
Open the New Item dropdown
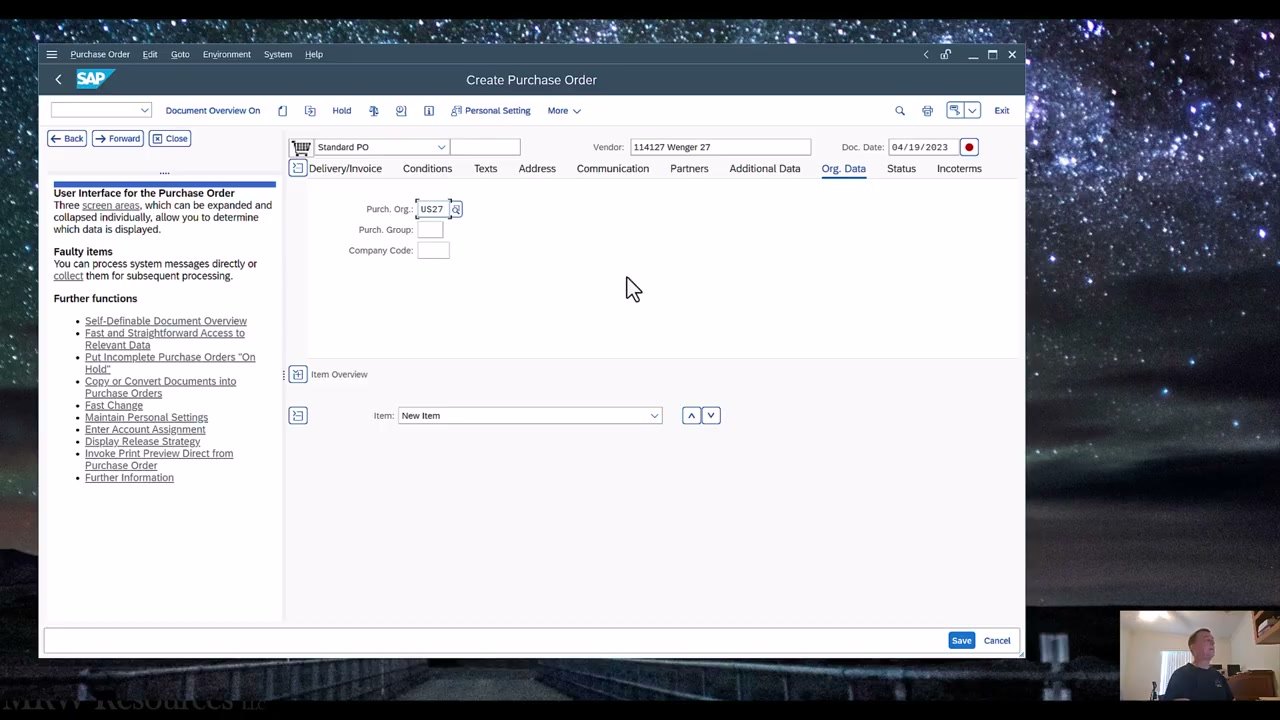click(655, 416)
